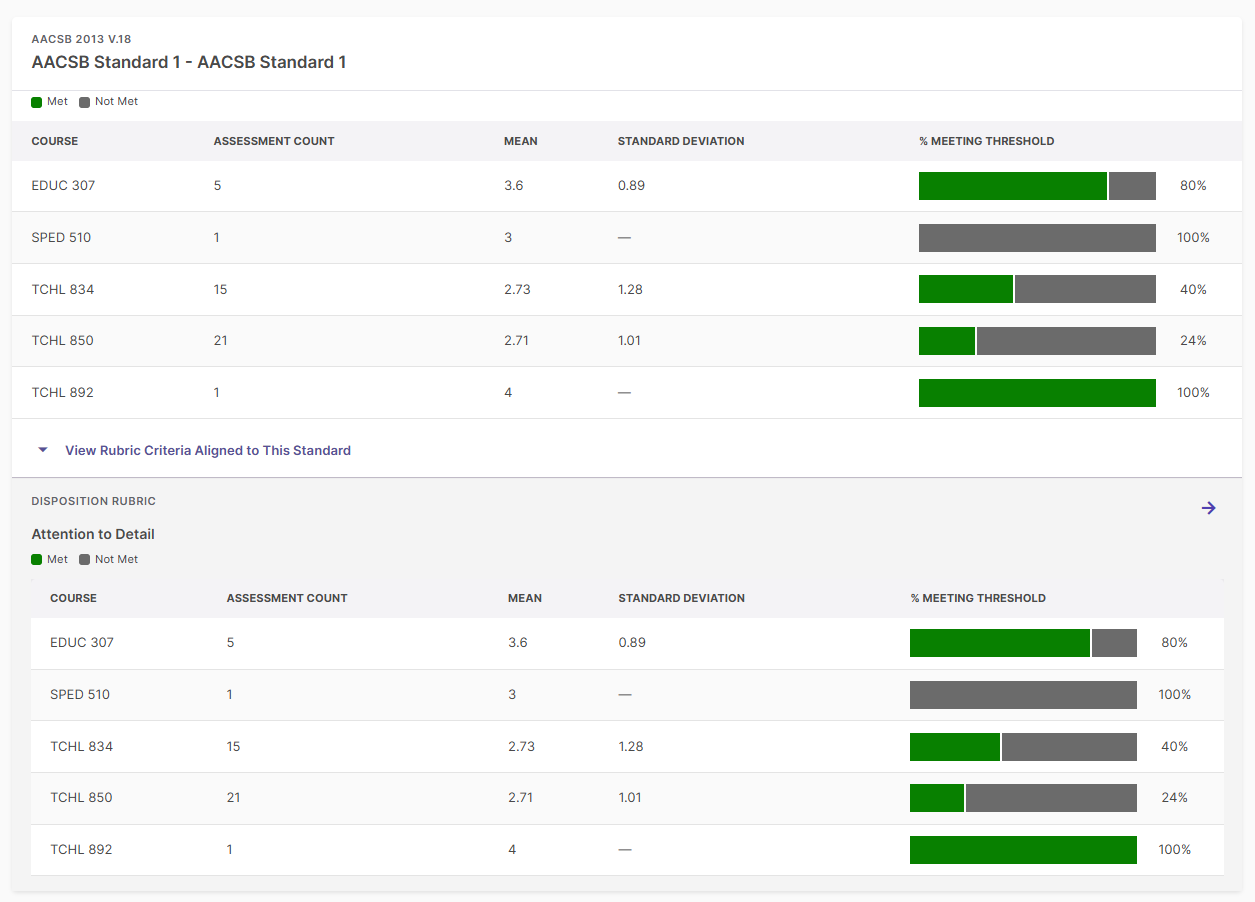Collapse View Rubric Criteria triangle icon
The image size is (1255, 902).
click(43, 450)
